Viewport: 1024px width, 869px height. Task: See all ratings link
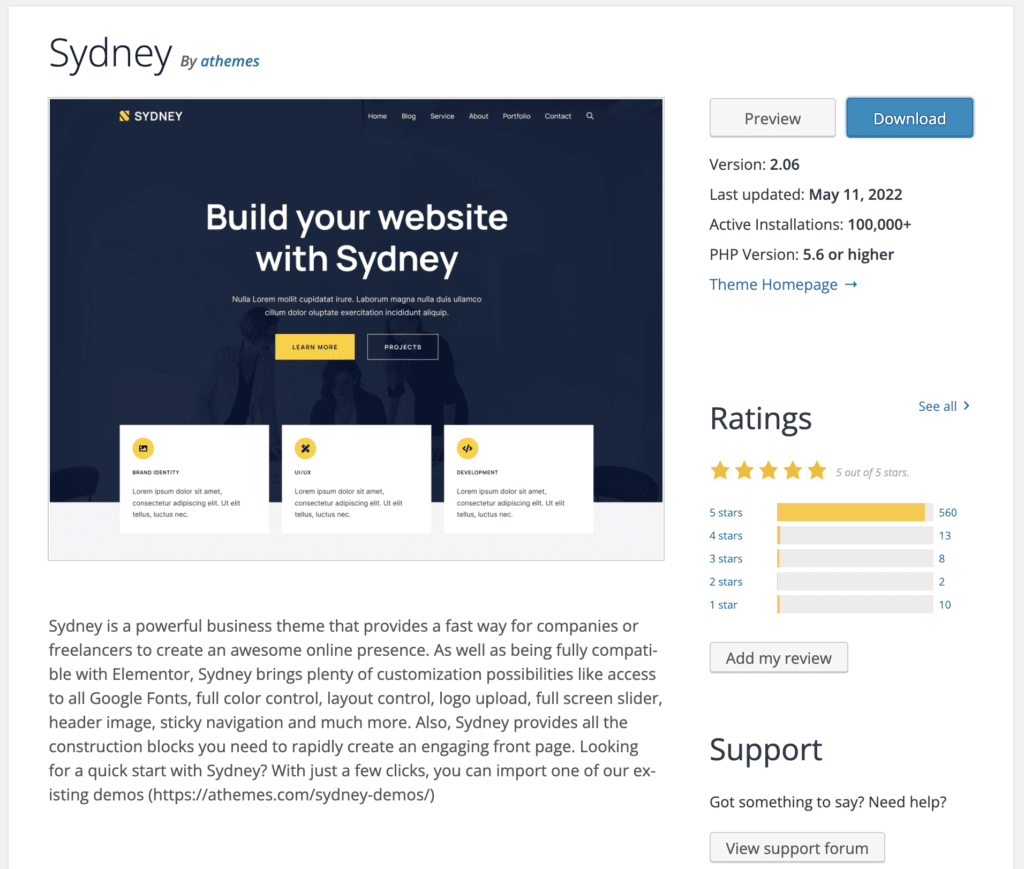click(937, 406)
